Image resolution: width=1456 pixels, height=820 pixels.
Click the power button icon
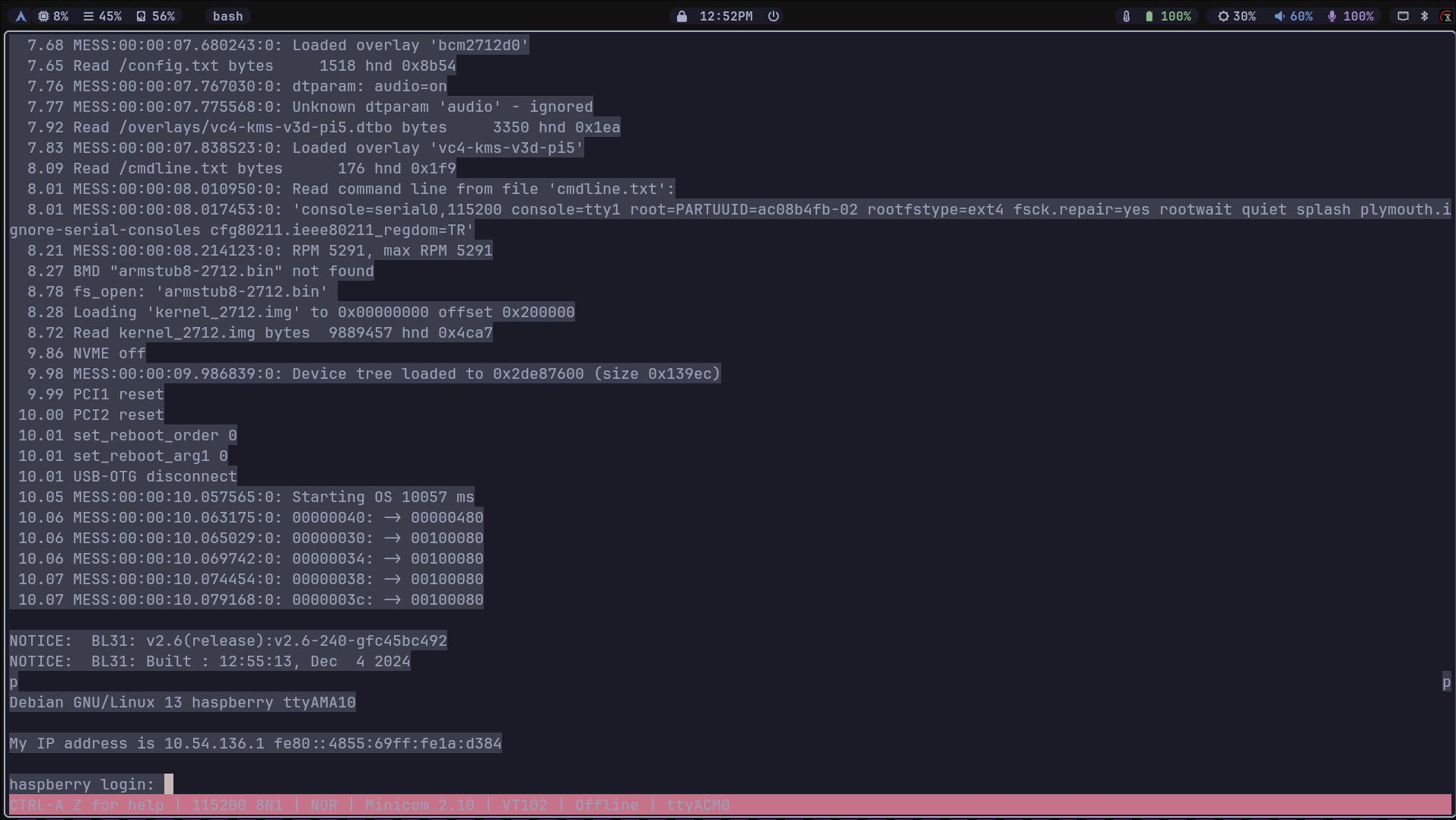[x=774, y=16]
